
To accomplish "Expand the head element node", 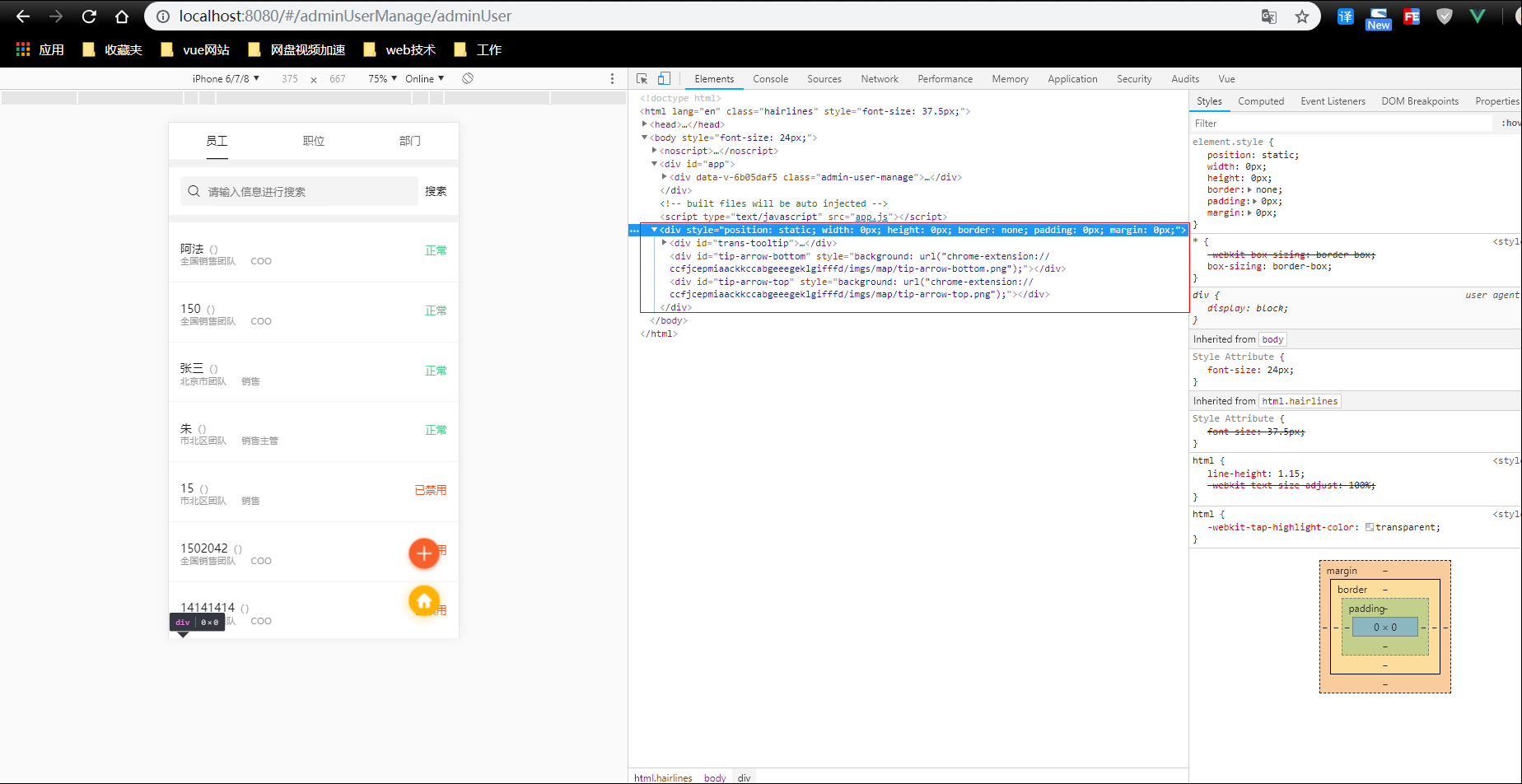I will 645,124.
